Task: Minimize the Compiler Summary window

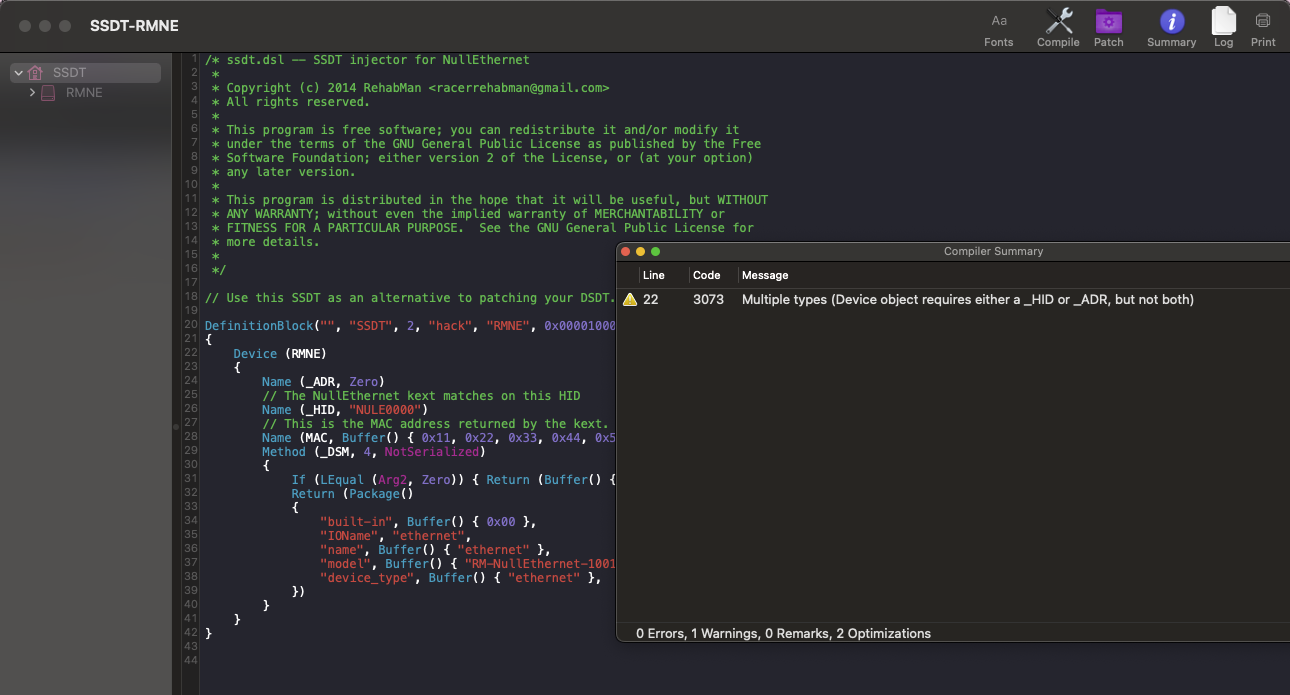Action: (x=641, y=252)
